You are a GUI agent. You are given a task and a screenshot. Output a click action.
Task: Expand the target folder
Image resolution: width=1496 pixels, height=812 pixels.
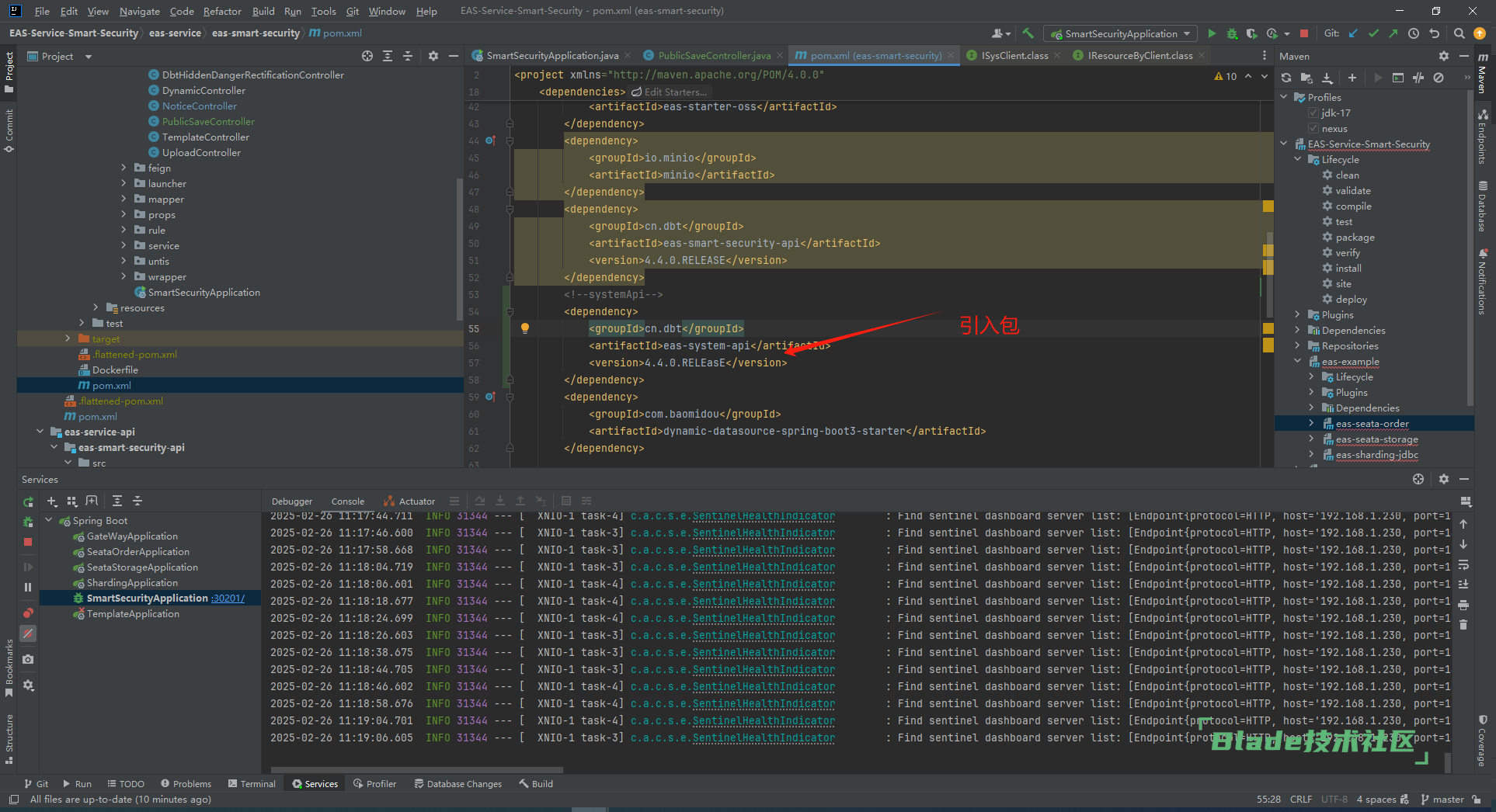click(68, 338)
